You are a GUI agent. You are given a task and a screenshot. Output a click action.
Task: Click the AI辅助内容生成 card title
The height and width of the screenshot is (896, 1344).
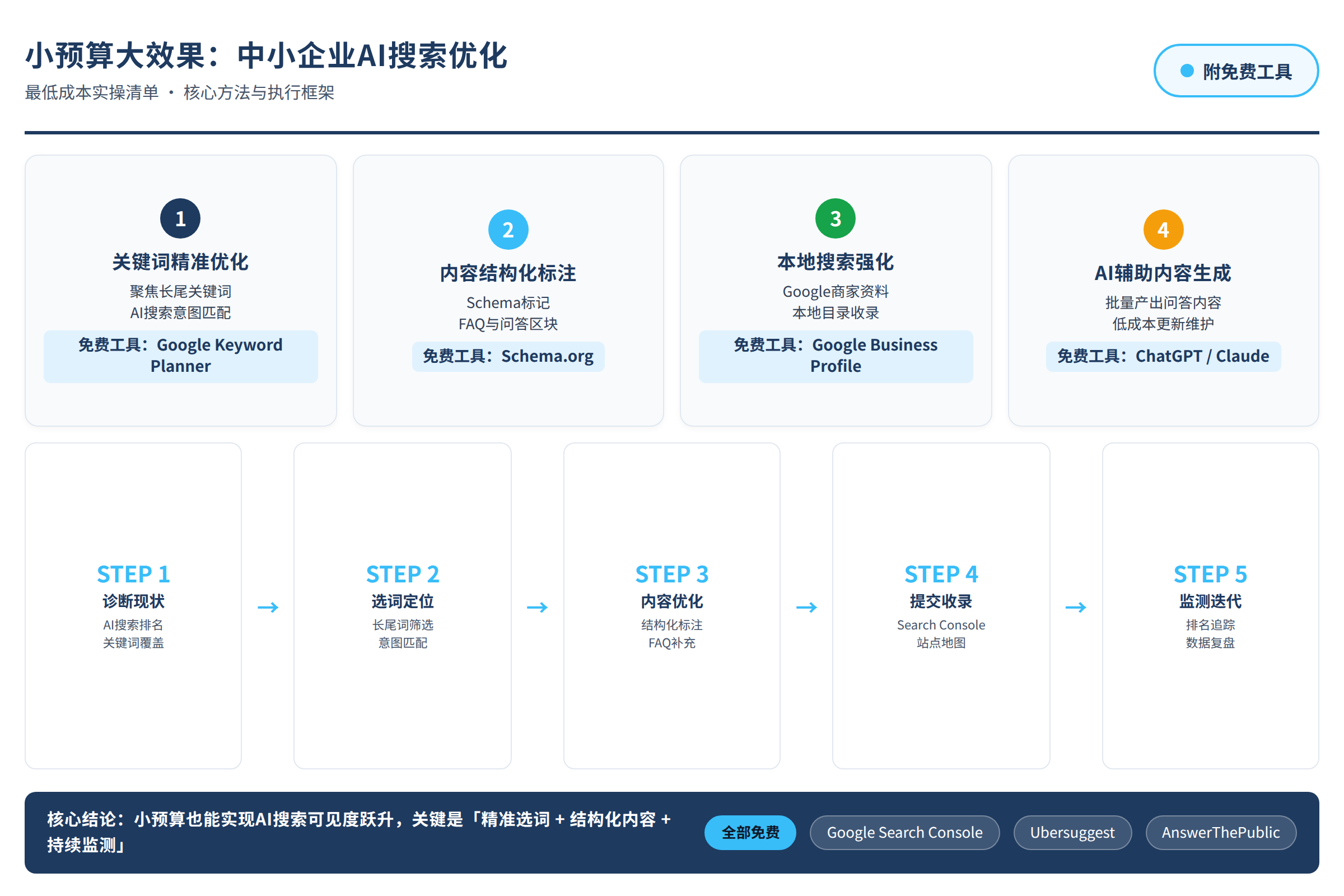point(1163,274)
